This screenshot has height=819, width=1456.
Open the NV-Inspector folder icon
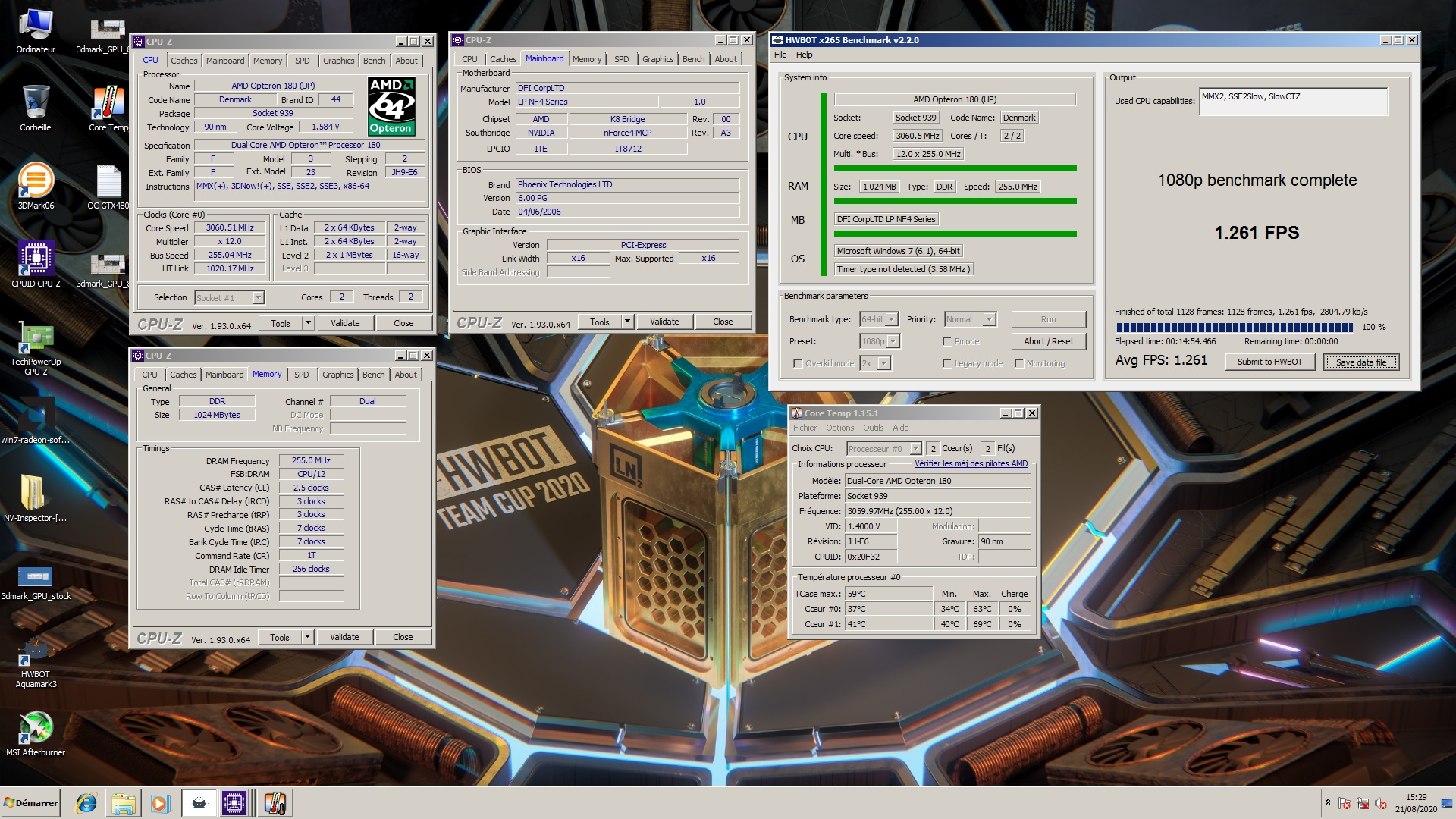tap(36, 497)
